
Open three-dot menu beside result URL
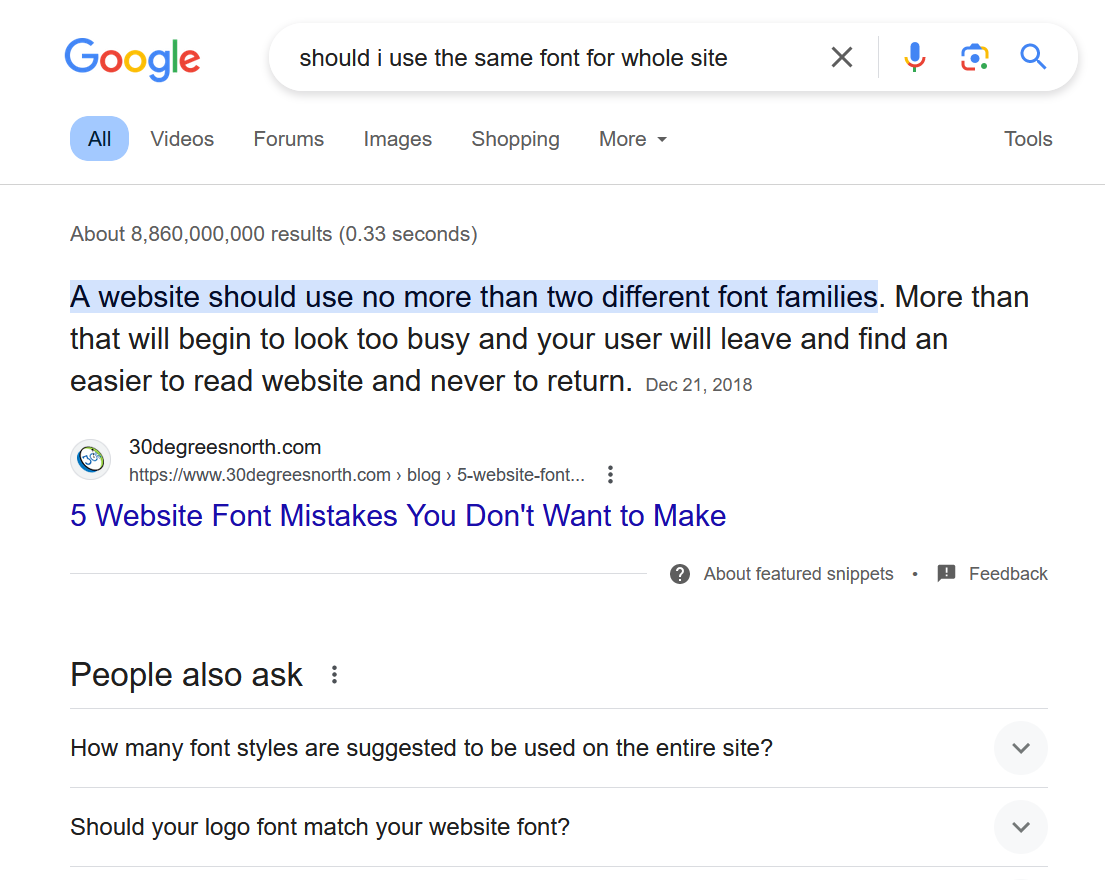pos(610,475)
